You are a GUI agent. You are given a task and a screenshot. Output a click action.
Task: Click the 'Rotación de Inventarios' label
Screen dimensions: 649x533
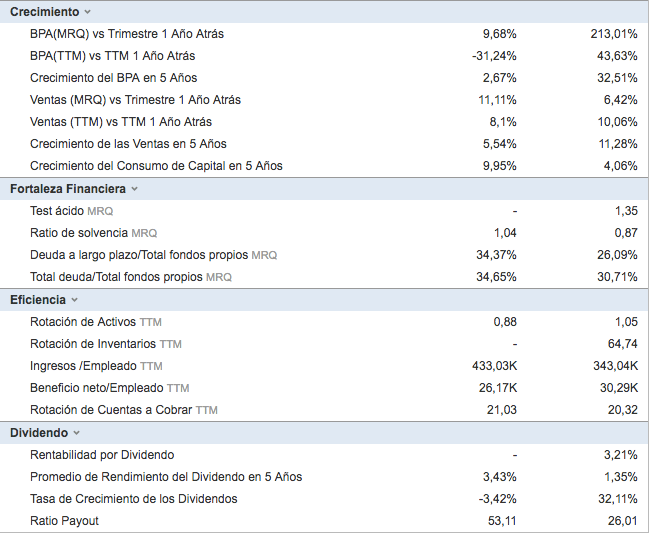(x=93, y=344)
